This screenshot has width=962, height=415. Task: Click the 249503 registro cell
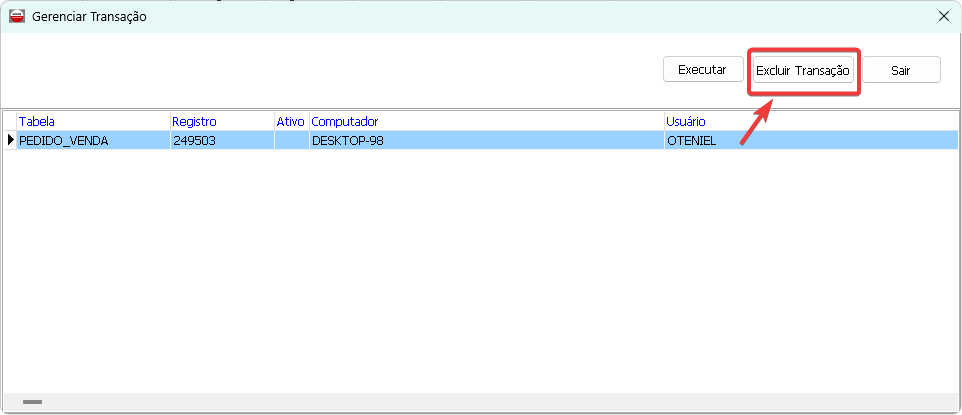point(221,140)
